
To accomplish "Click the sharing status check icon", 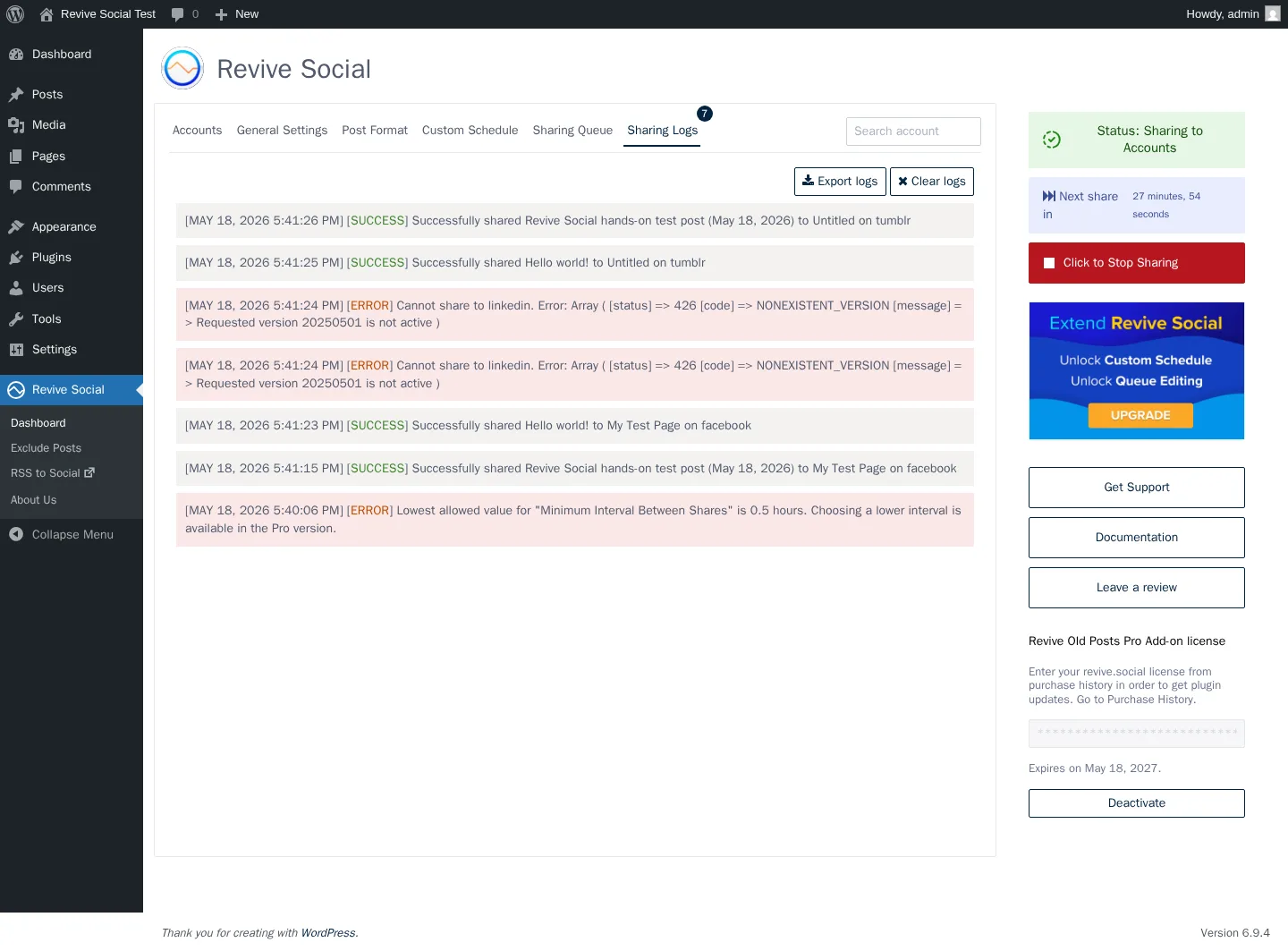I will [x=1052, y=140].
